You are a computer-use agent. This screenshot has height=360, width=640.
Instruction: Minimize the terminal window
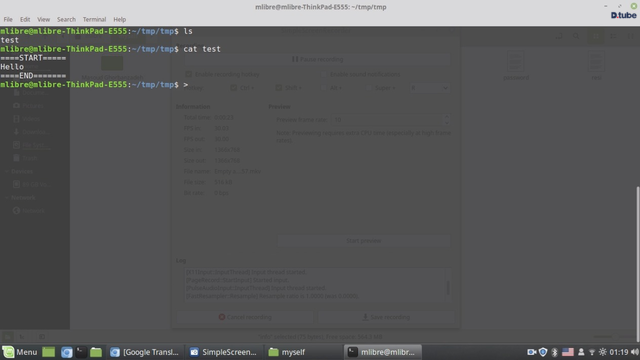(606, 6)
